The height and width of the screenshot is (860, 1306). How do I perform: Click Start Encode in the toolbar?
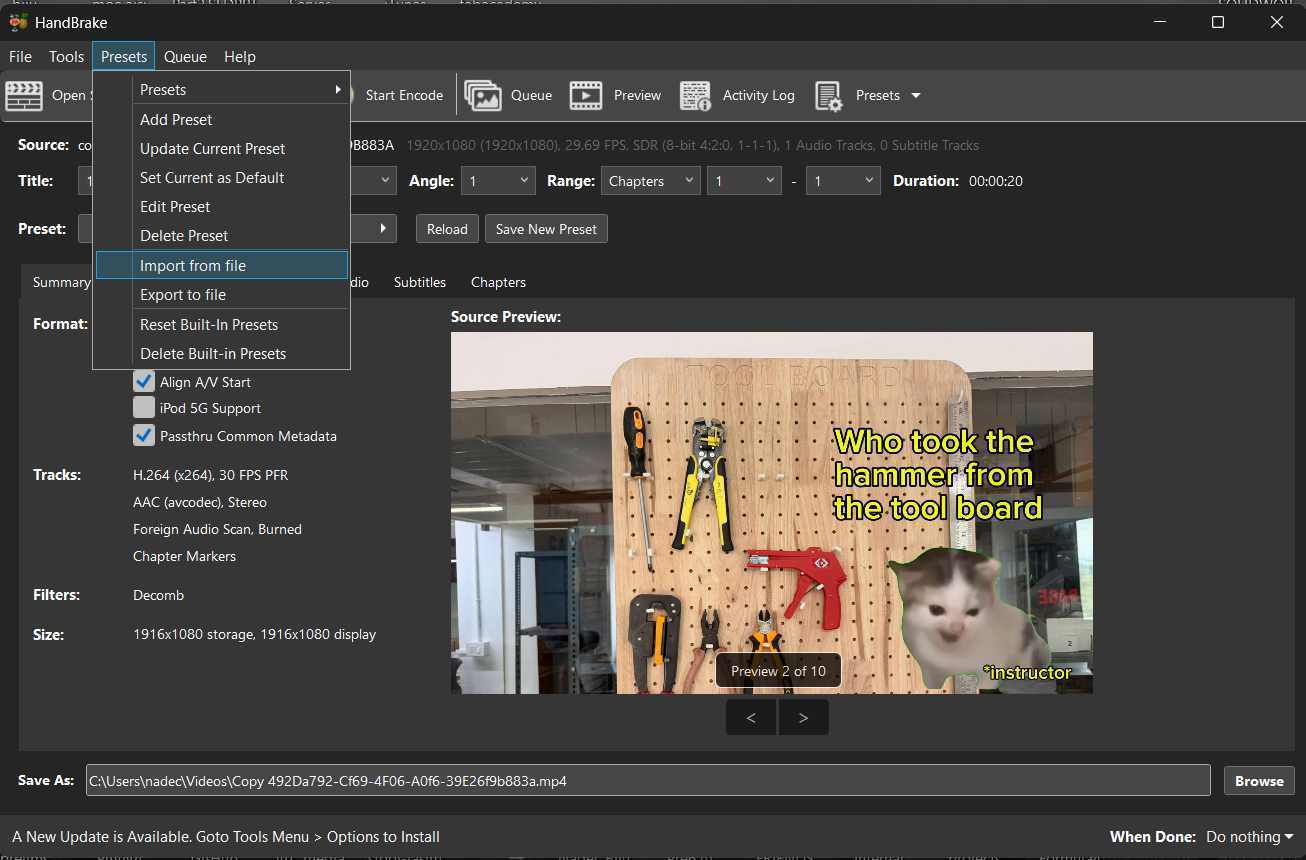[x=404, y=96]
